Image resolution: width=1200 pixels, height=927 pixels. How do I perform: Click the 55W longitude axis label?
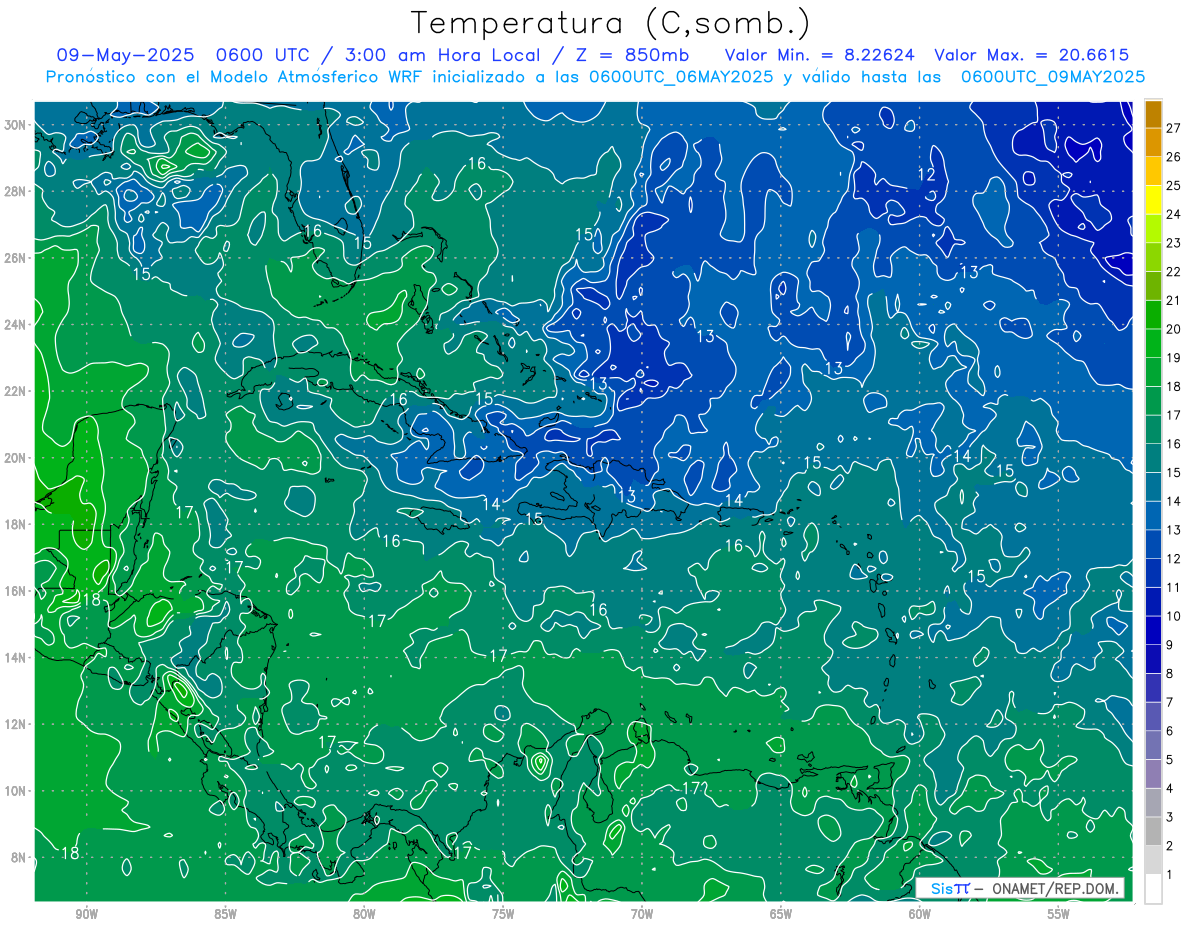point(1059,914)
